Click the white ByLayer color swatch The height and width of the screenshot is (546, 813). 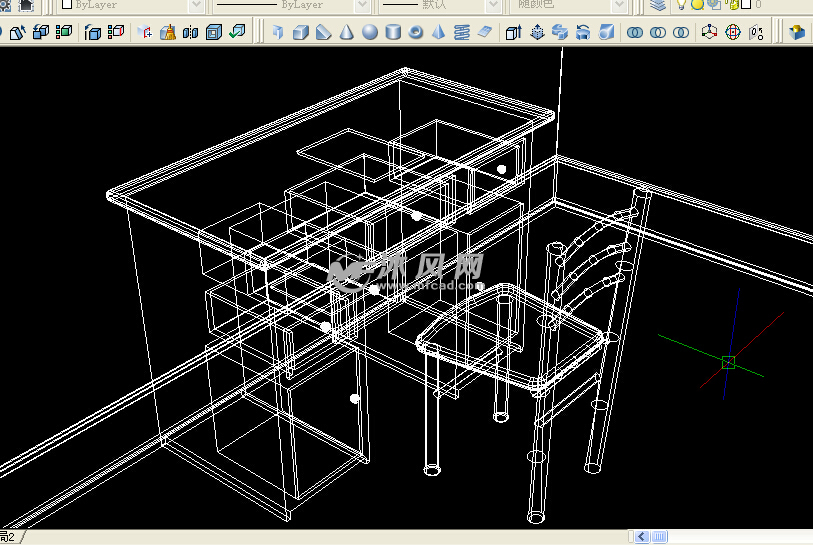click(67, 5)
